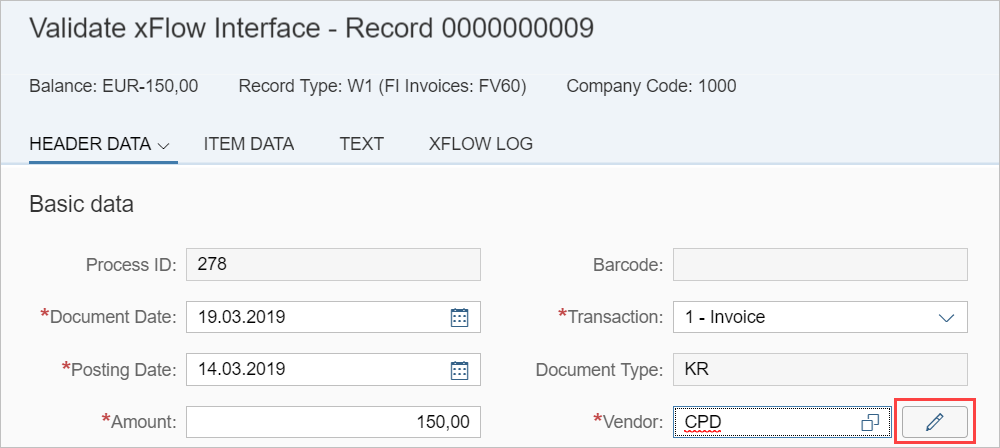This screenshot has height=448, width=1000.
Task: Go to the XFLOW LOG tab
Action: 480,144
